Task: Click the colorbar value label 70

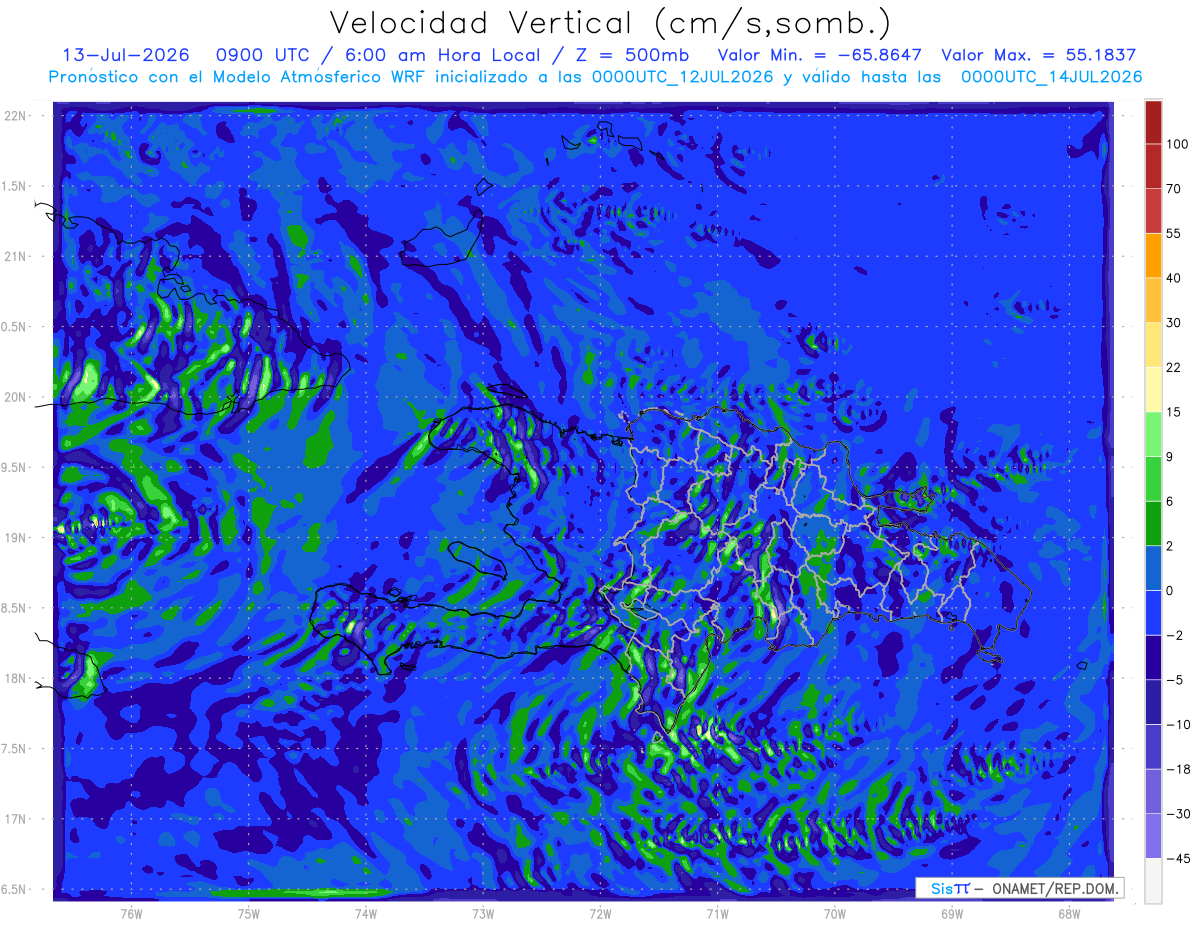Action: [1173, 189]
